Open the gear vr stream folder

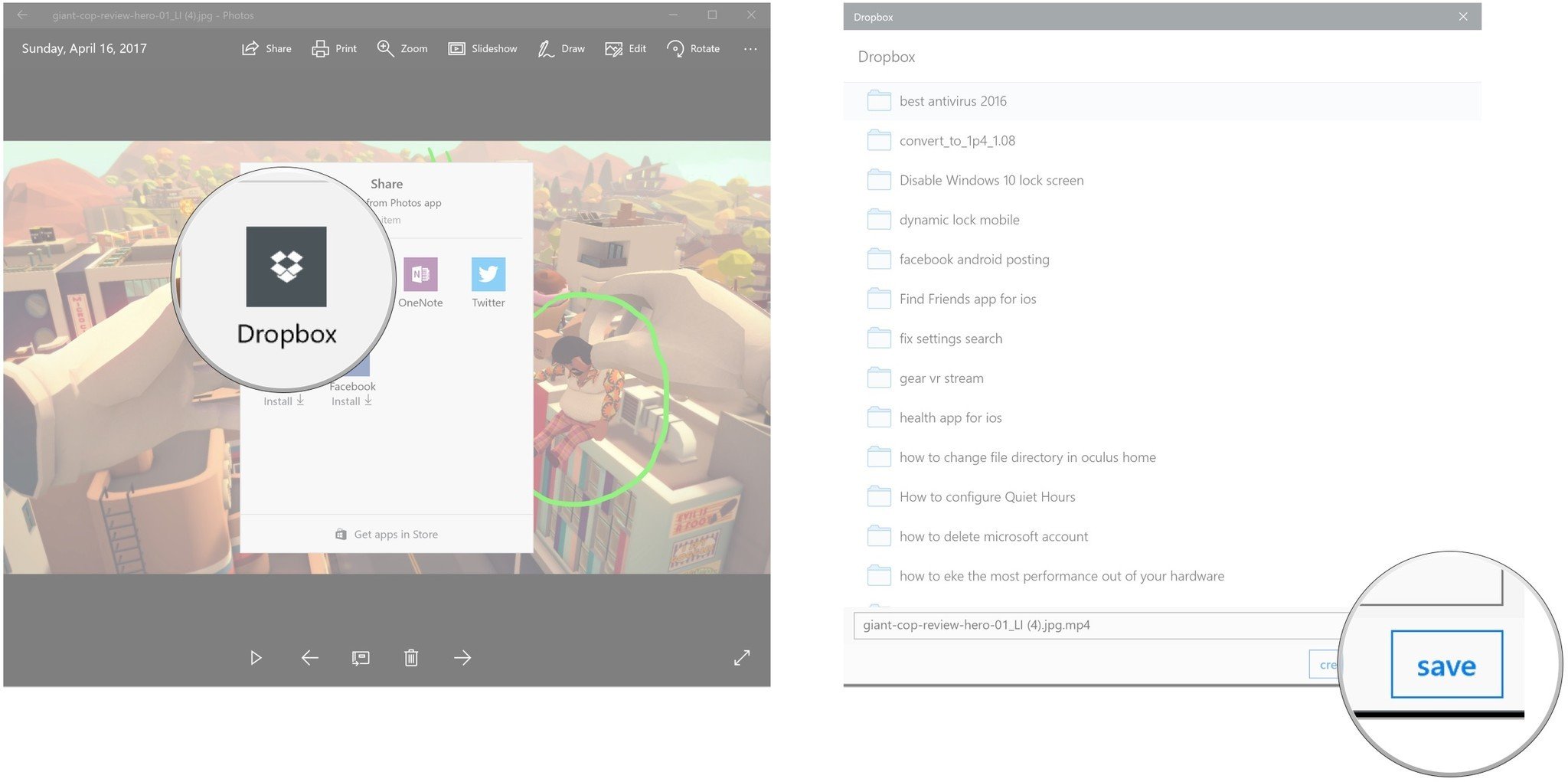[x=1162, y=378]
